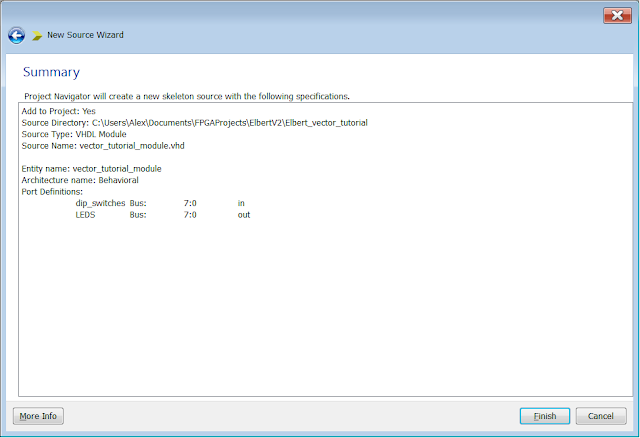The image size is (640, 438).
Task: Click the LEDS port name
Action: click(x=85, y=215)
